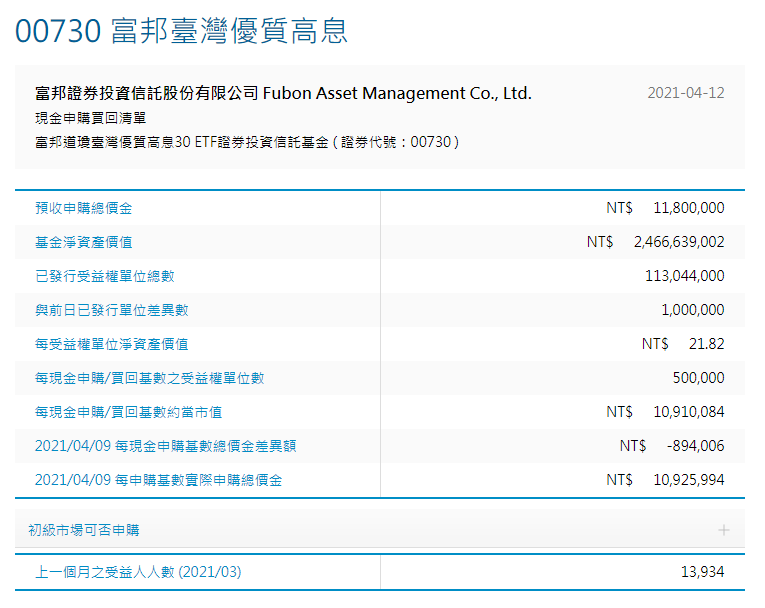This screenshot has height=608, width=765.
Task: Expand the 初級市場可否申購 section
Action: pos(380,529)
